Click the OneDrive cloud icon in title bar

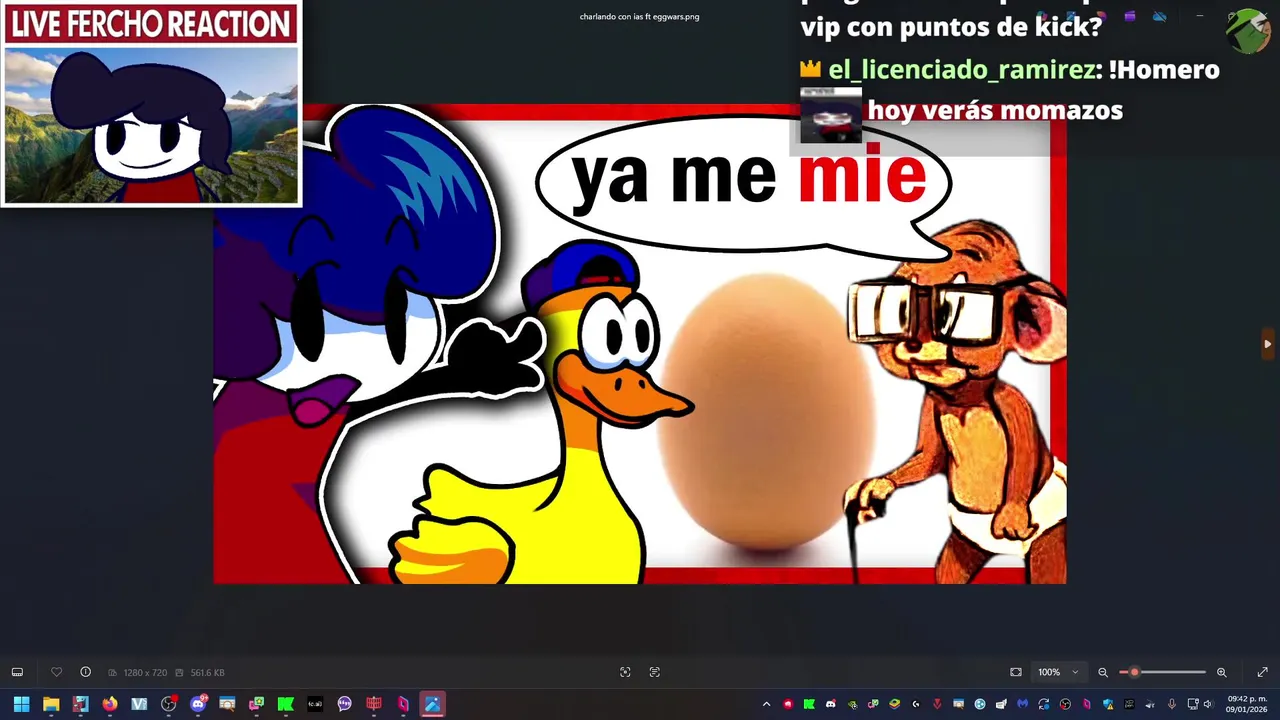(x=1159, y=16)
